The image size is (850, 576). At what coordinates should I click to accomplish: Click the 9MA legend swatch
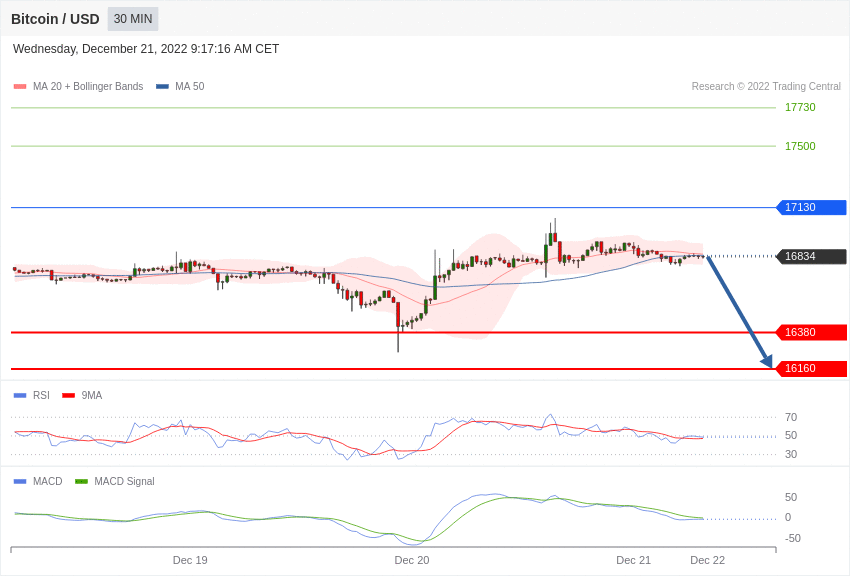tap(69, 396)
